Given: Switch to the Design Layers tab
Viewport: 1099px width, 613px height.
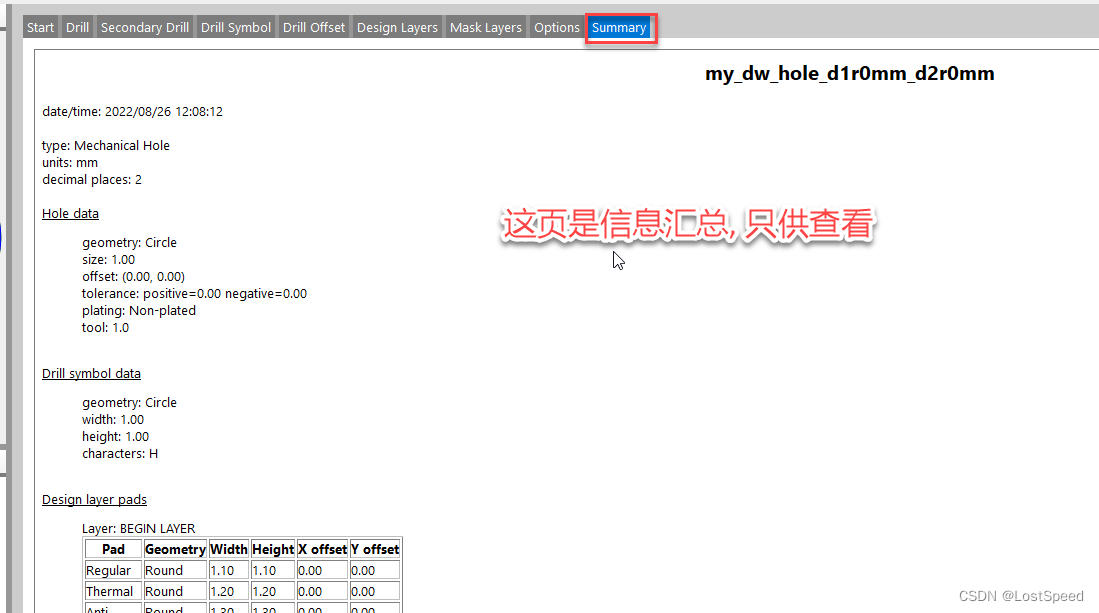Looking at the screenshot, I should click(397, 27).
